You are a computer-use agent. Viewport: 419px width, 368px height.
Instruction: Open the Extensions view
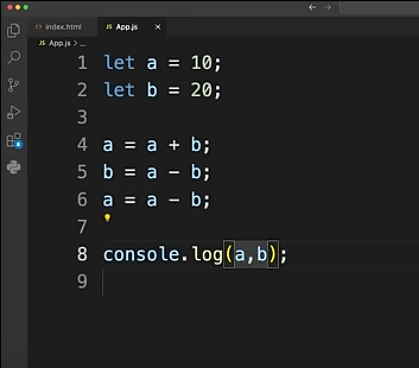[14, 141]
